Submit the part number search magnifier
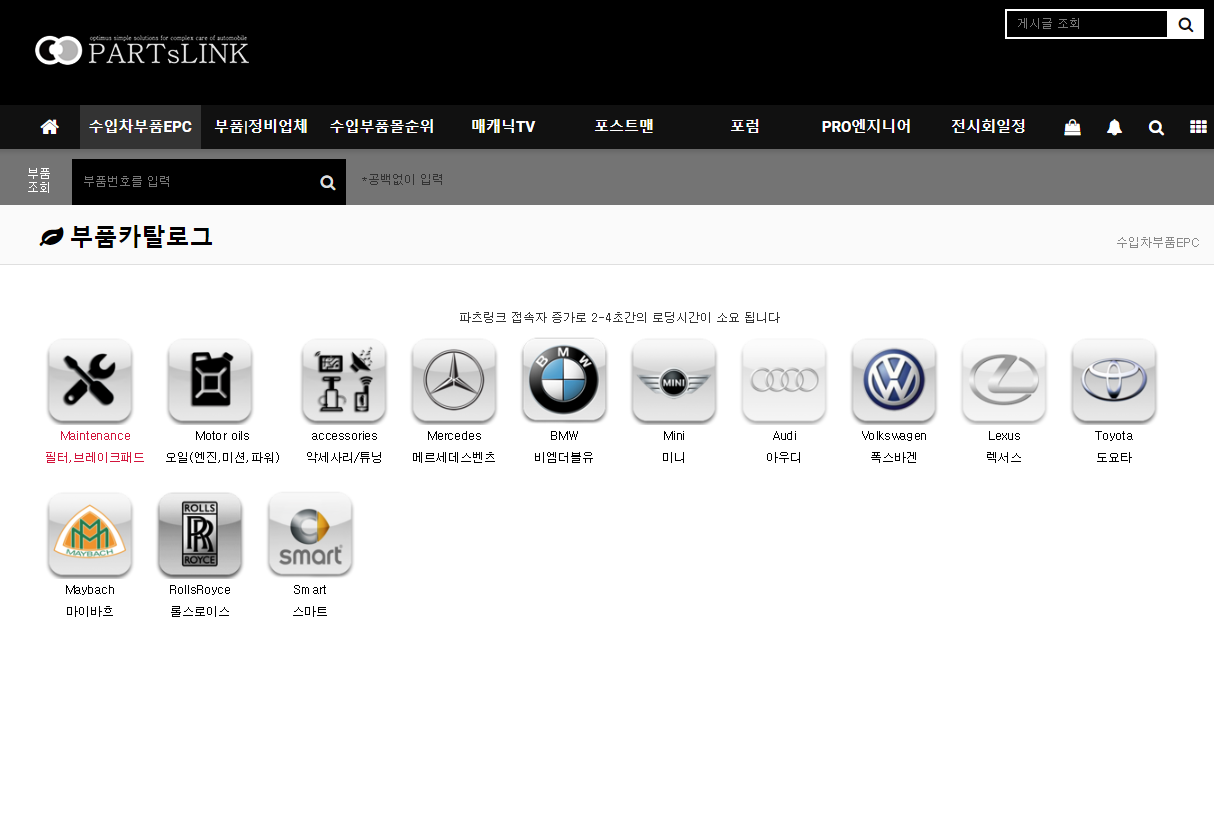 tap(327, 182)
